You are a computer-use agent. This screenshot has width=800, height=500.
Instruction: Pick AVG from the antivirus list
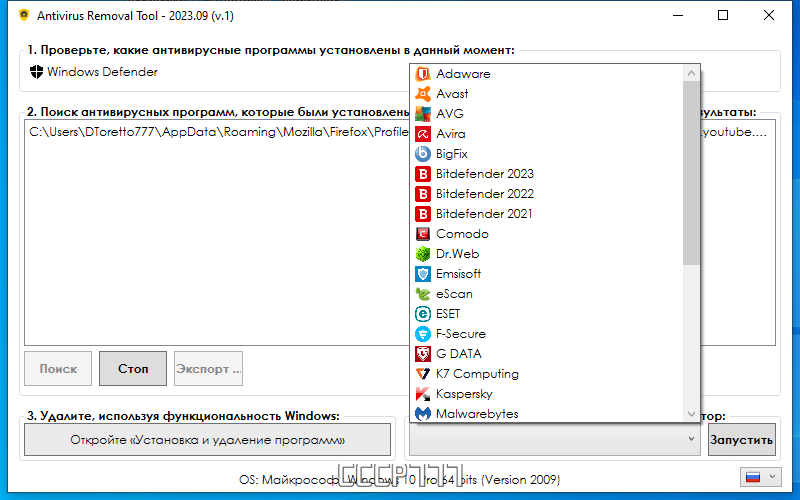tap(546, 114)
